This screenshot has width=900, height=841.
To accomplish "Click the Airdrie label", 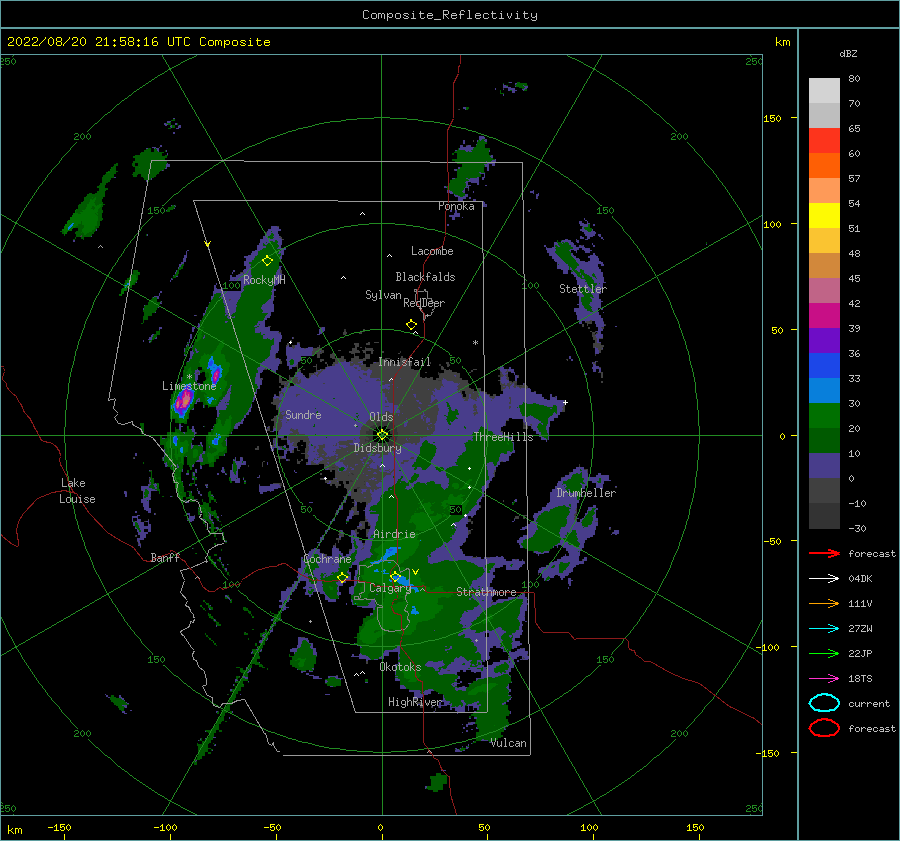I will point(394,534).
